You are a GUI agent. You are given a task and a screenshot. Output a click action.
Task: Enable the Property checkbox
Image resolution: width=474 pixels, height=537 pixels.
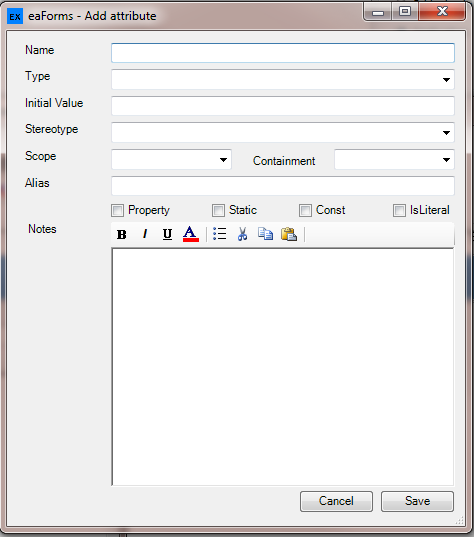pyautogui.click(x=117, y=210)
